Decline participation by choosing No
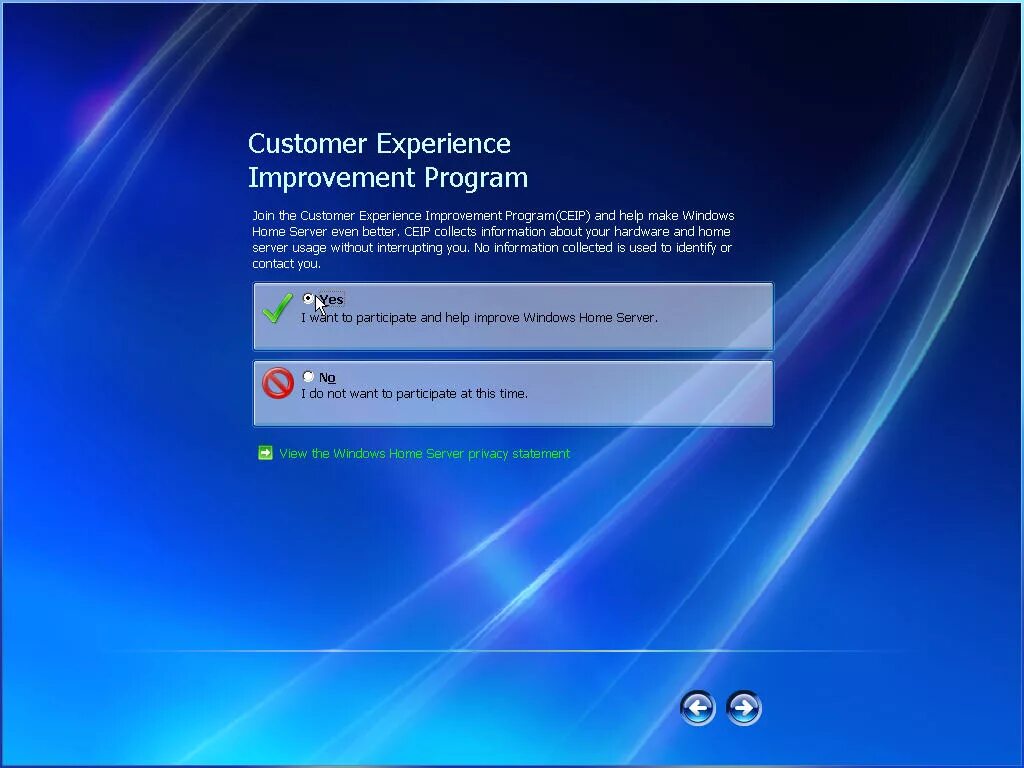This screenshot has height=768, width=1024. tap(308, 376)
